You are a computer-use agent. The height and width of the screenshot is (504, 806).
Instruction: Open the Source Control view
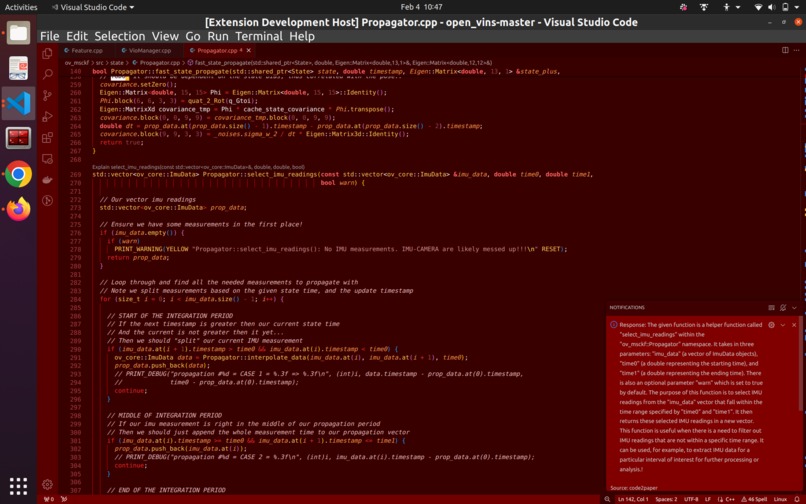(x=47, y=96)
